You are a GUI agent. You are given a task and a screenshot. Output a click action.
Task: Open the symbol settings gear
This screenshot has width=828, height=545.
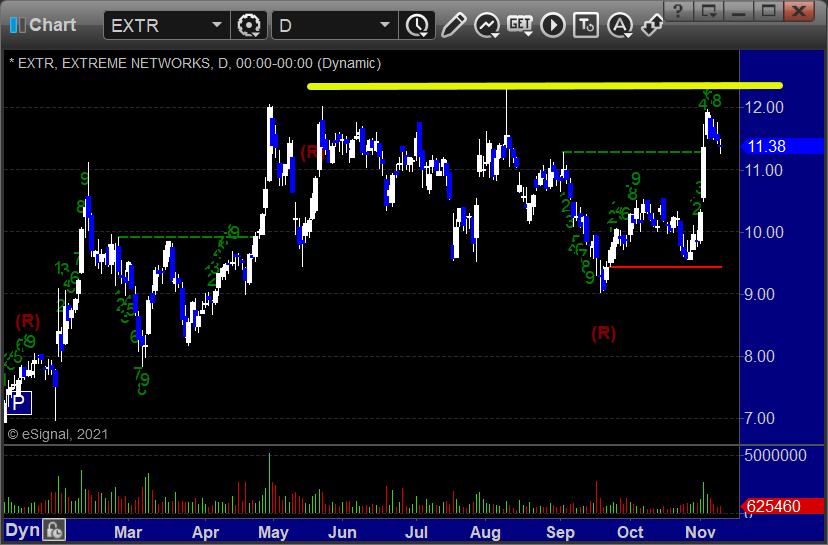(249, 25)
